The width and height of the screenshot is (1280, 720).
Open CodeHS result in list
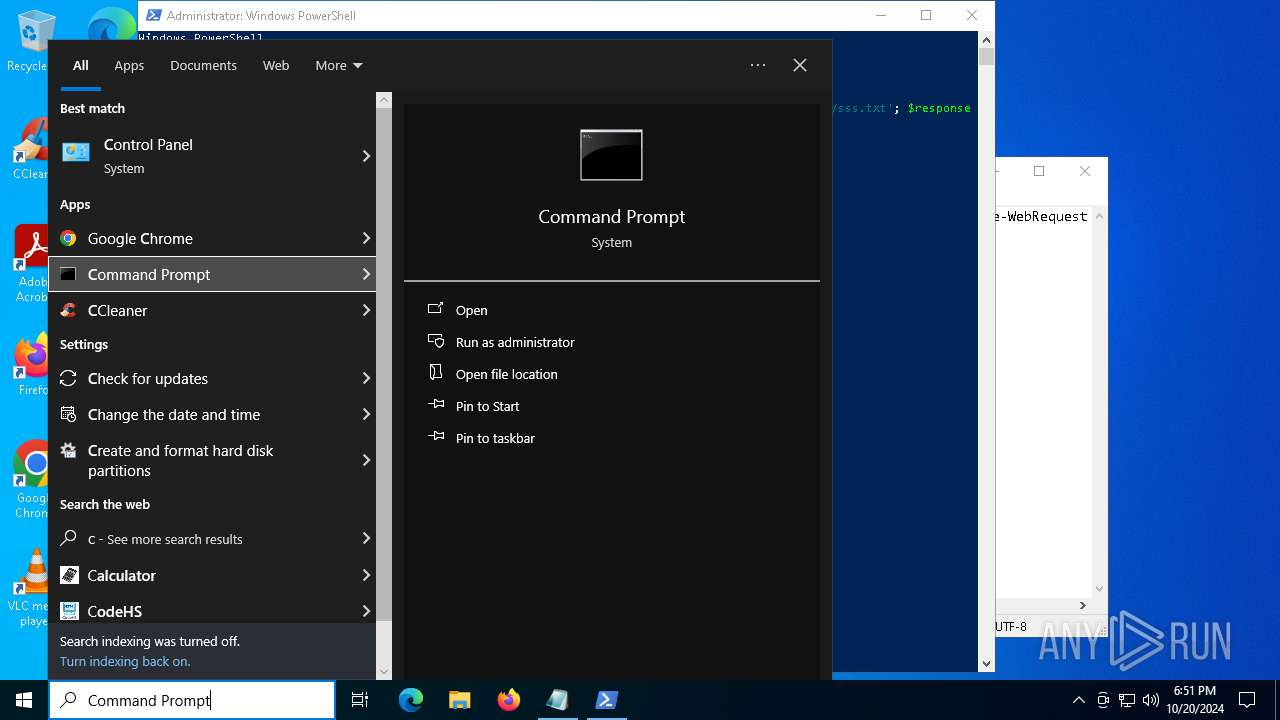click(212, 610)
